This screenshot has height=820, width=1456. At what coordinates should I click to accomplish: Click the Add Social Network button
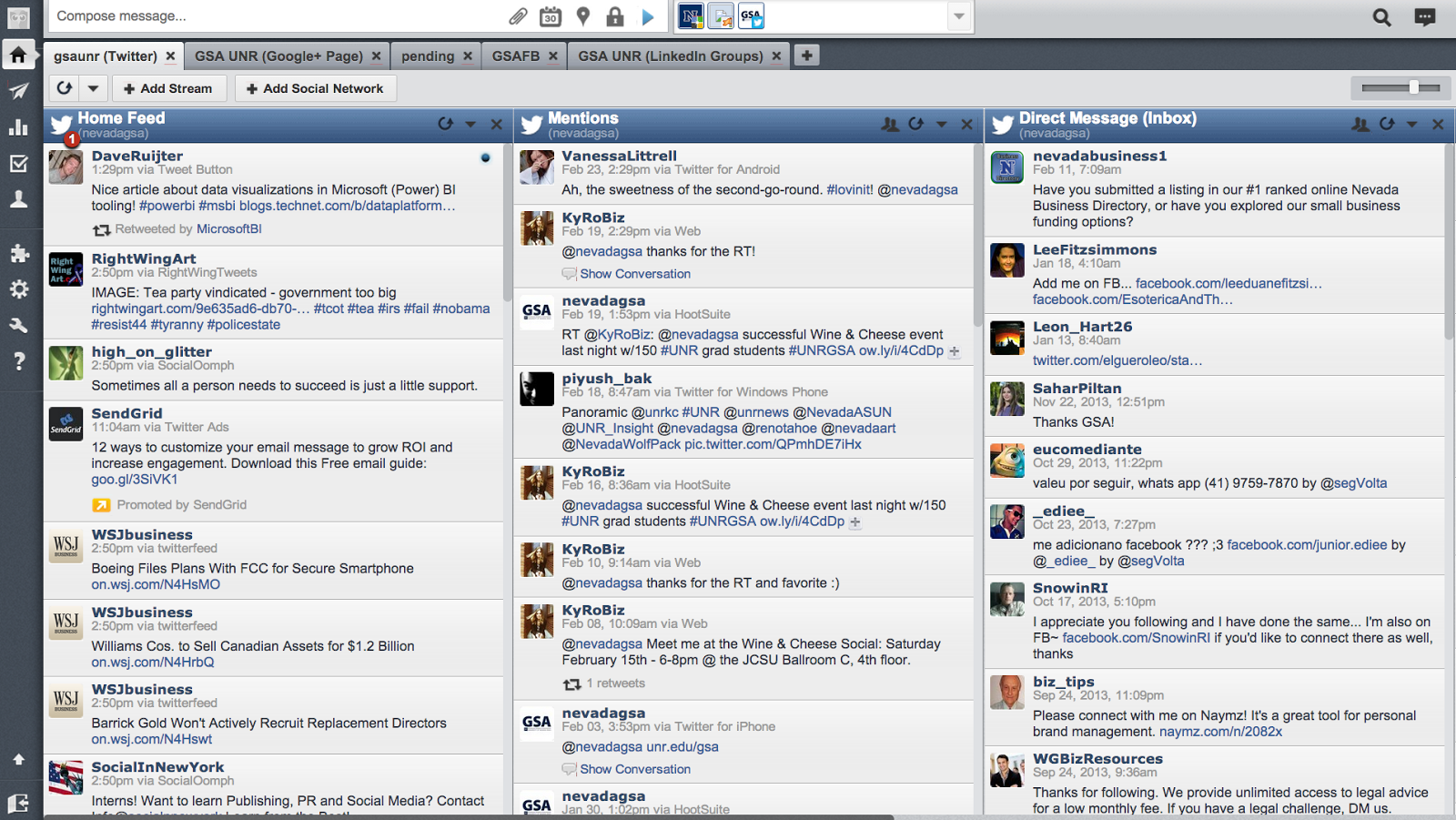coord(315,88)
